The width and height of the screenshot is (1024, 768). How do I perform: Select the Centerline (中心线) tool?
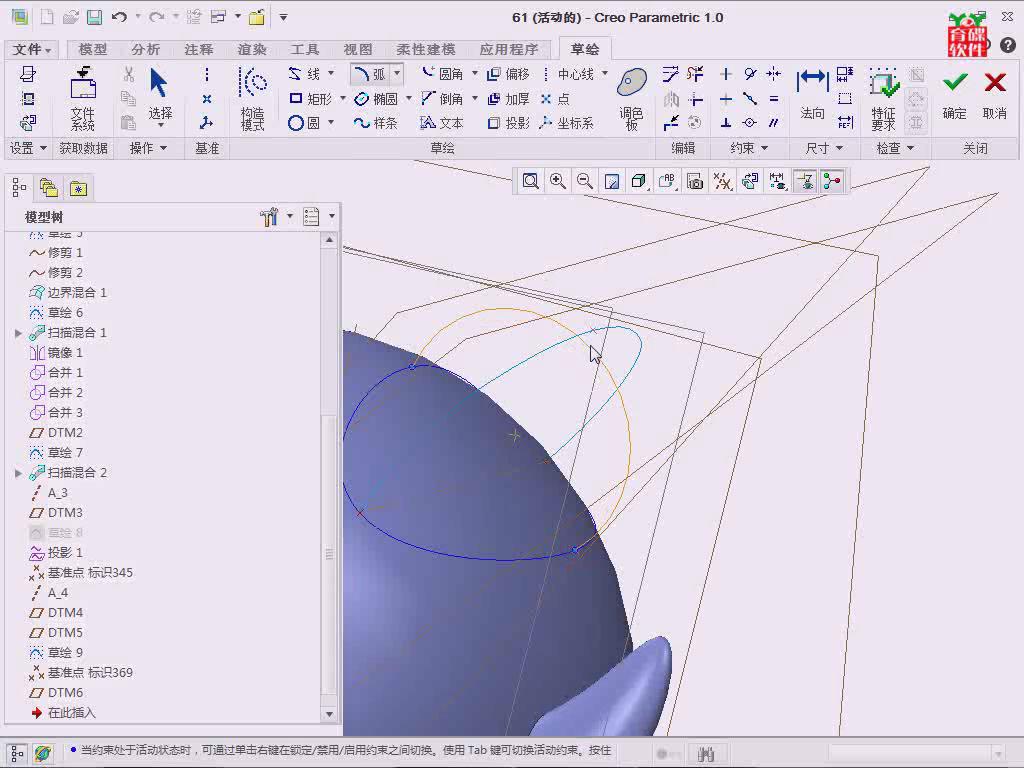(568, 74)
